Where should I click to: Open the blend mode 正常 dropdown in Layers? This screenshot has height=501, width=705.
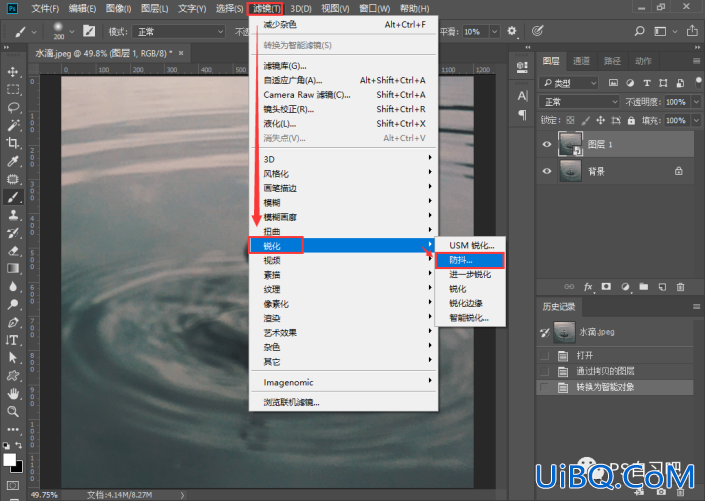point(579,102)
